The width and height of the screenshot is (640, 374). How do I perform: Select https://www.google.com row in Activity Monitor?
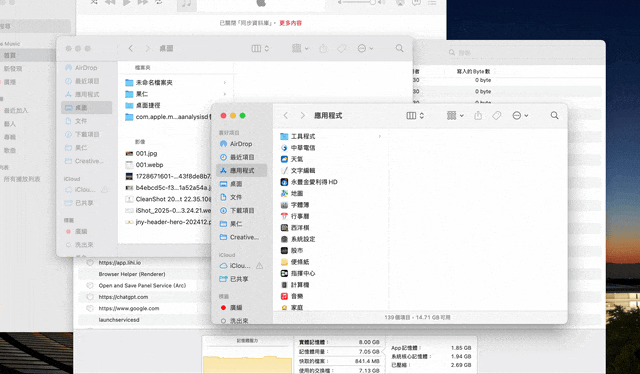(x=129, y=308)
